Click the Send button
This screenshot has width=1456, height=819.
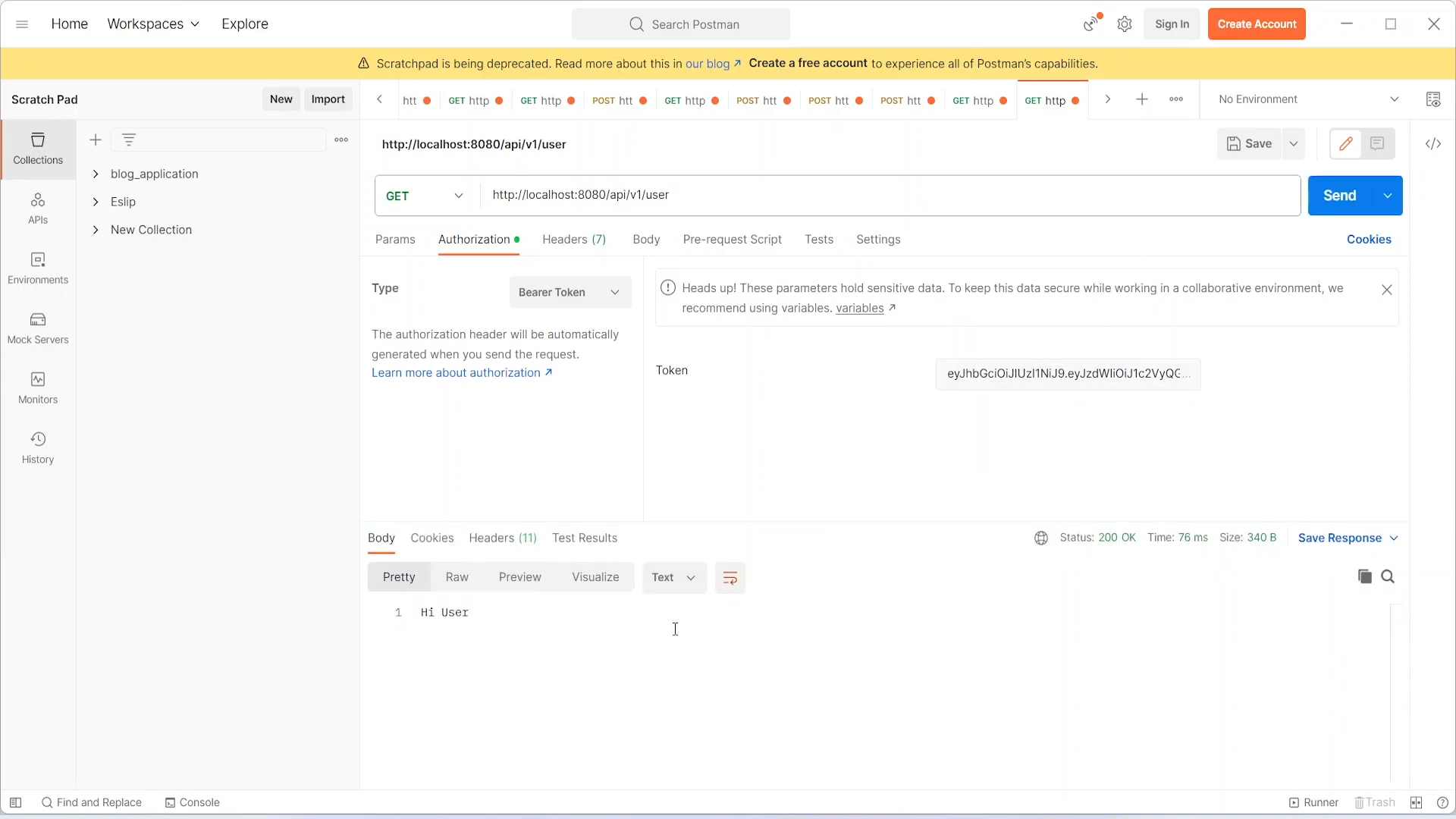click(1340, 196)
